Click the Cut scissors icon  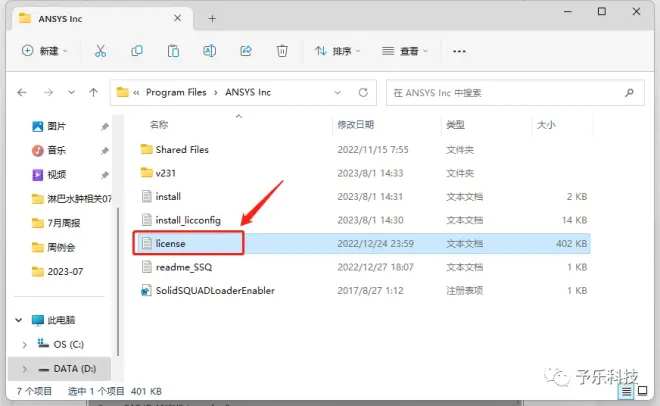pyautogui.click(x=100, y=51)
